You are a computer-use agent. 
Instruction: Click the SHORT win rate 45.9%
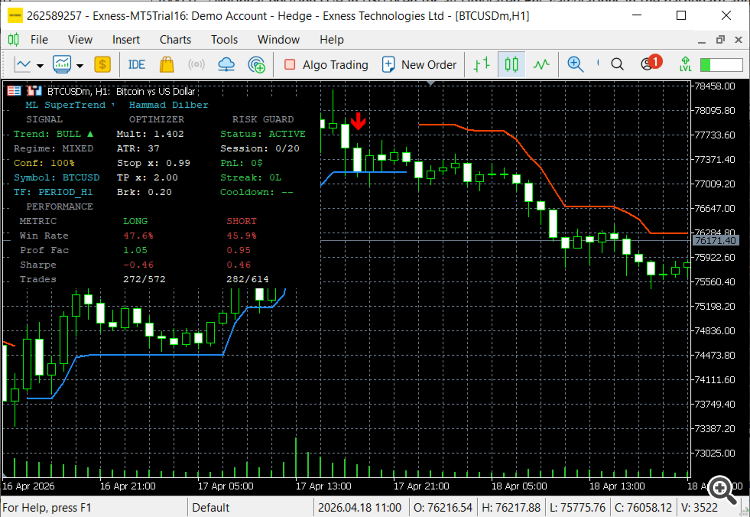pos(242,235)
